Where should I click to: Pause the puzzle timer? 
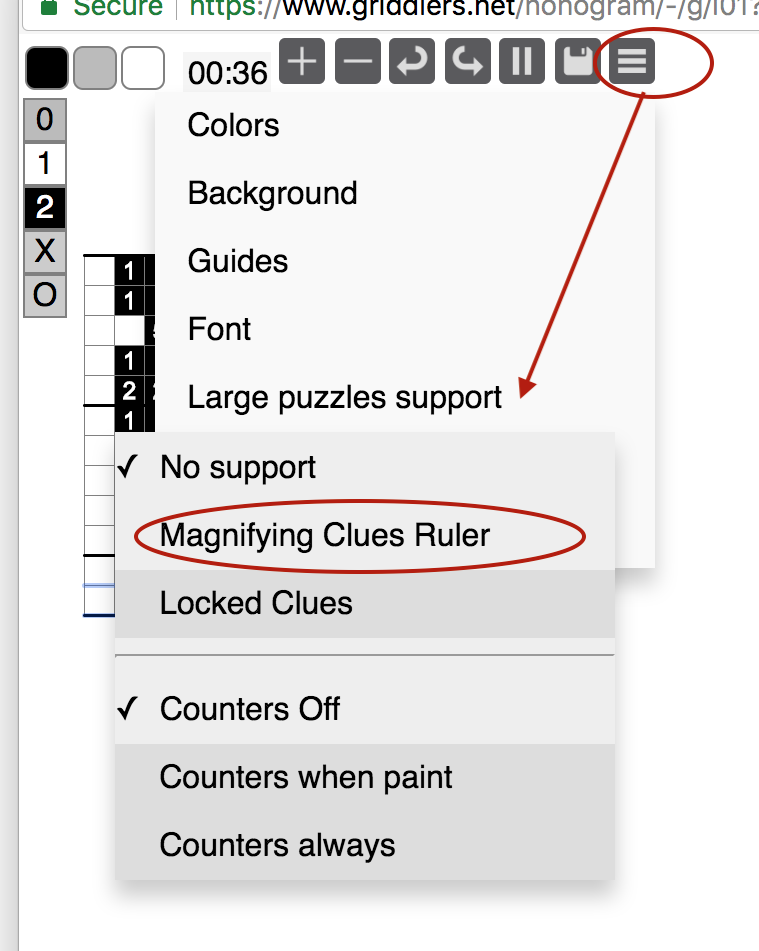[x=522, y=61]
